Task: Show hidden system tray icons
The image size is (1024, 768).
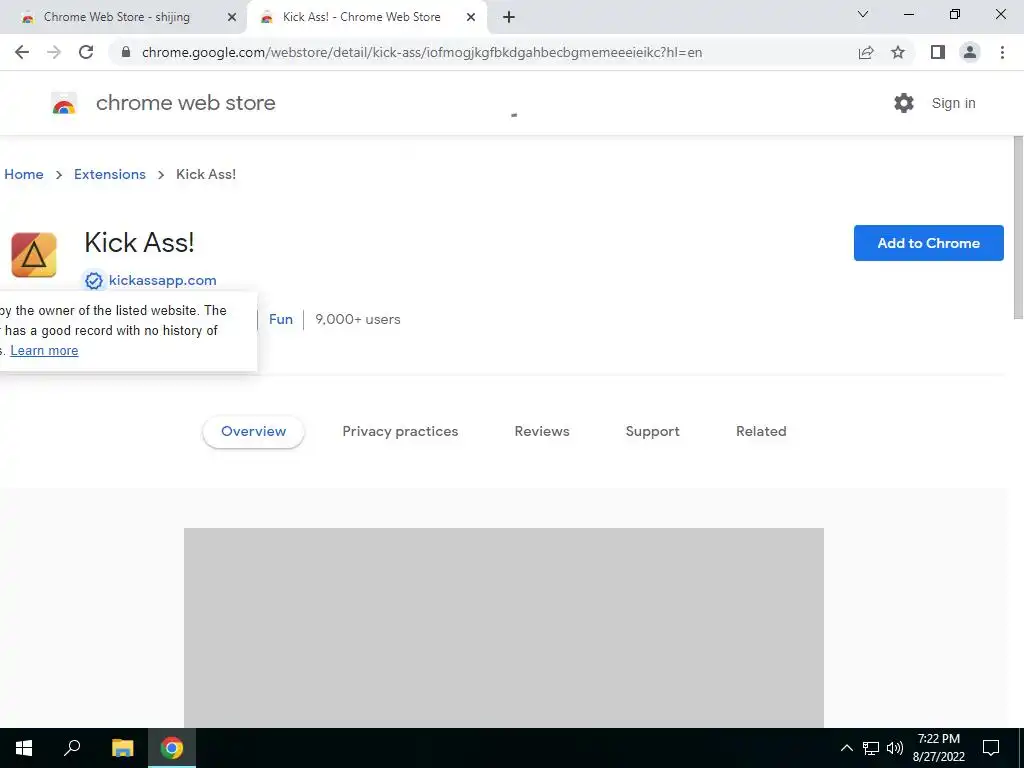Action: (846, 748)
